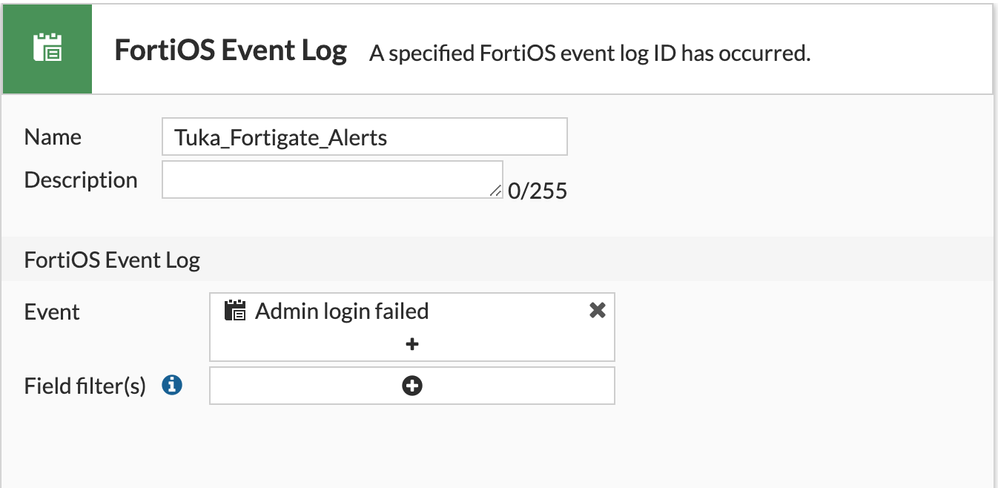Image resolution: width=998 pixels, height=488 pixels.
Task: Select the "Admin login failed" event entry
Action: (342, 311)
